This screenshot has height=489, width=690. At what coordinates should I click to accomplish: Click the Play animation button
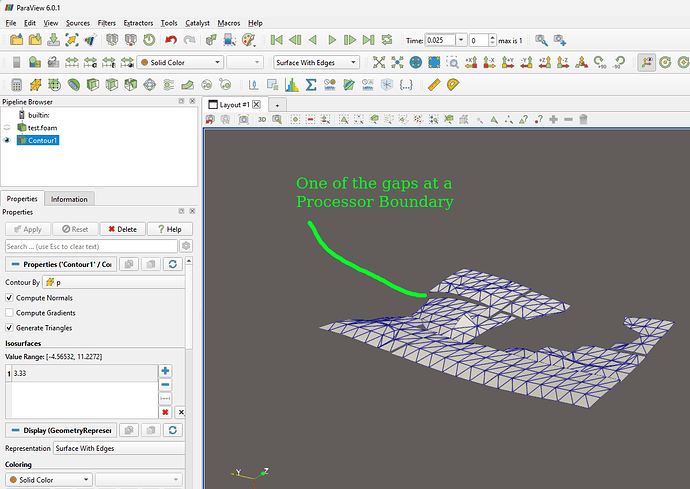[331, 40]
